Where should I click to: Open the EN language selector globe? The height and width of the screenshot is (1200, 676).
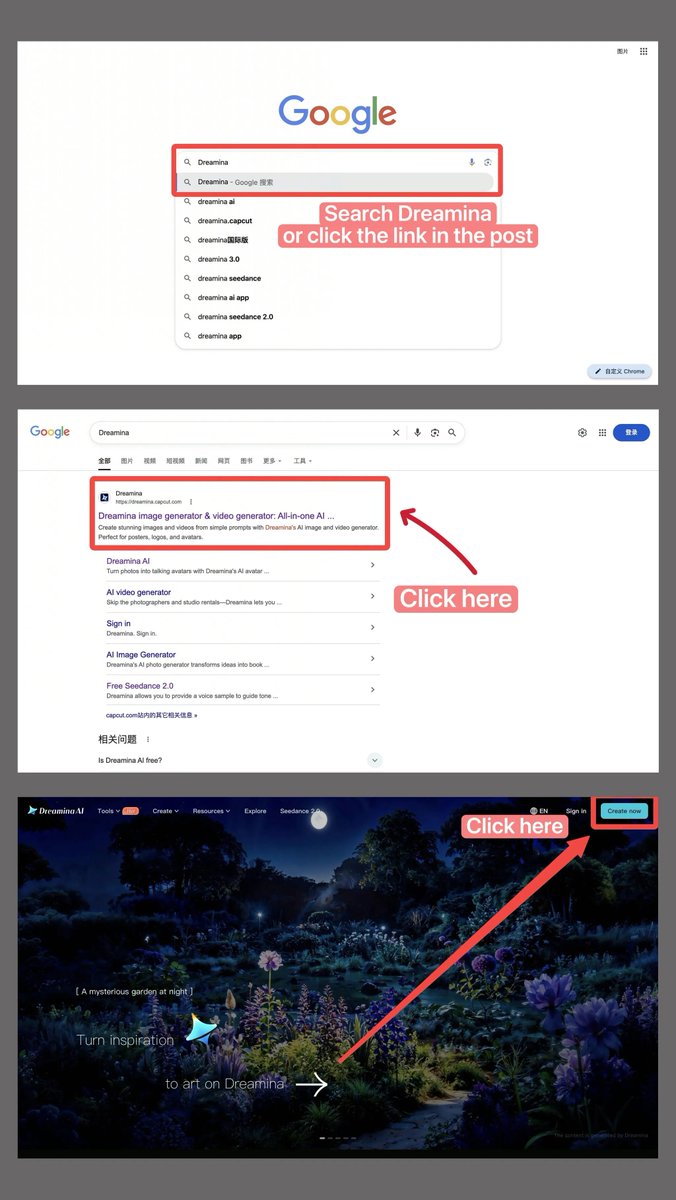[538, 811]
